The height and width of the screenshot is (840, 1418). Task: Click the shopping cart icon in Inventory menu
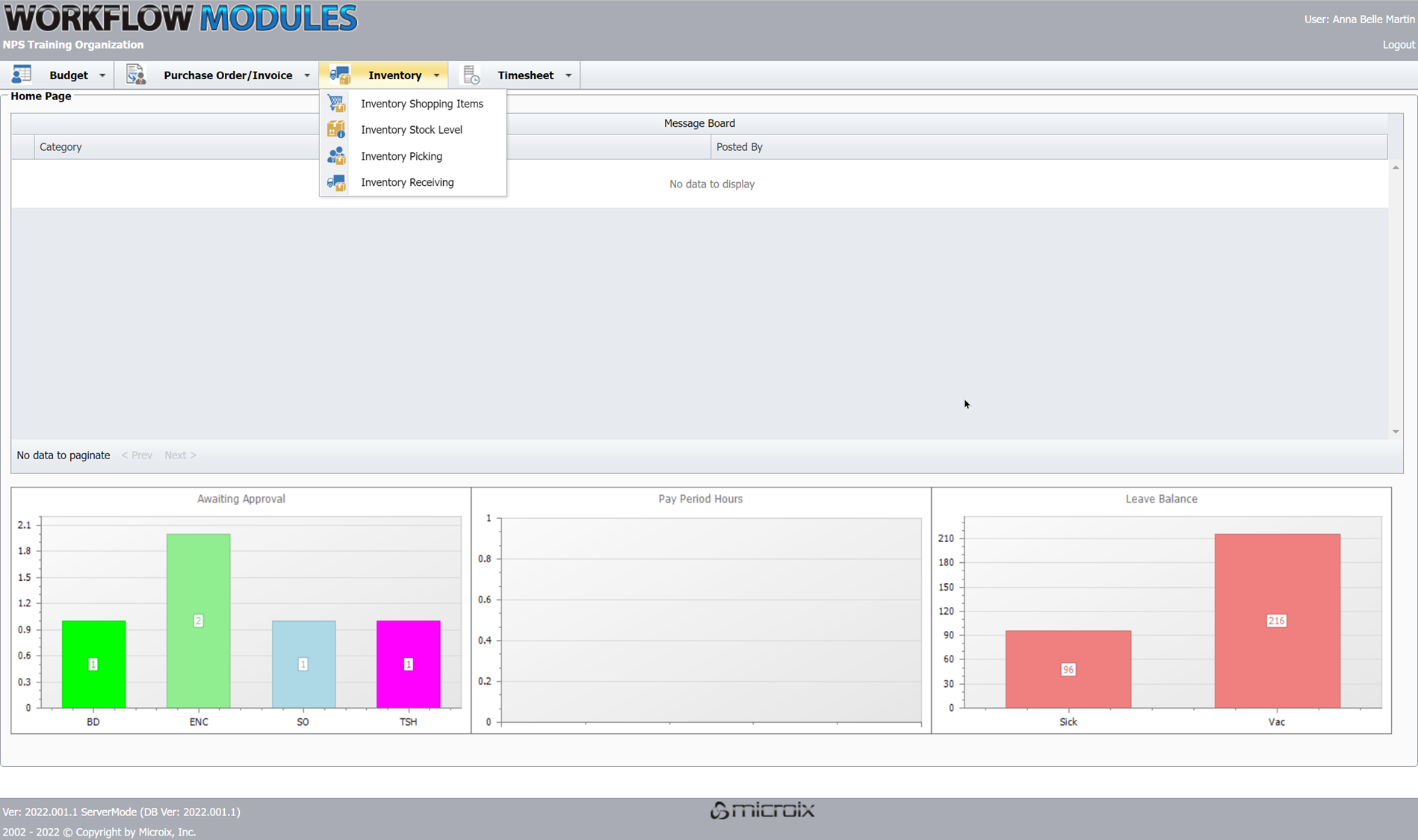click(x=337, y=104)
